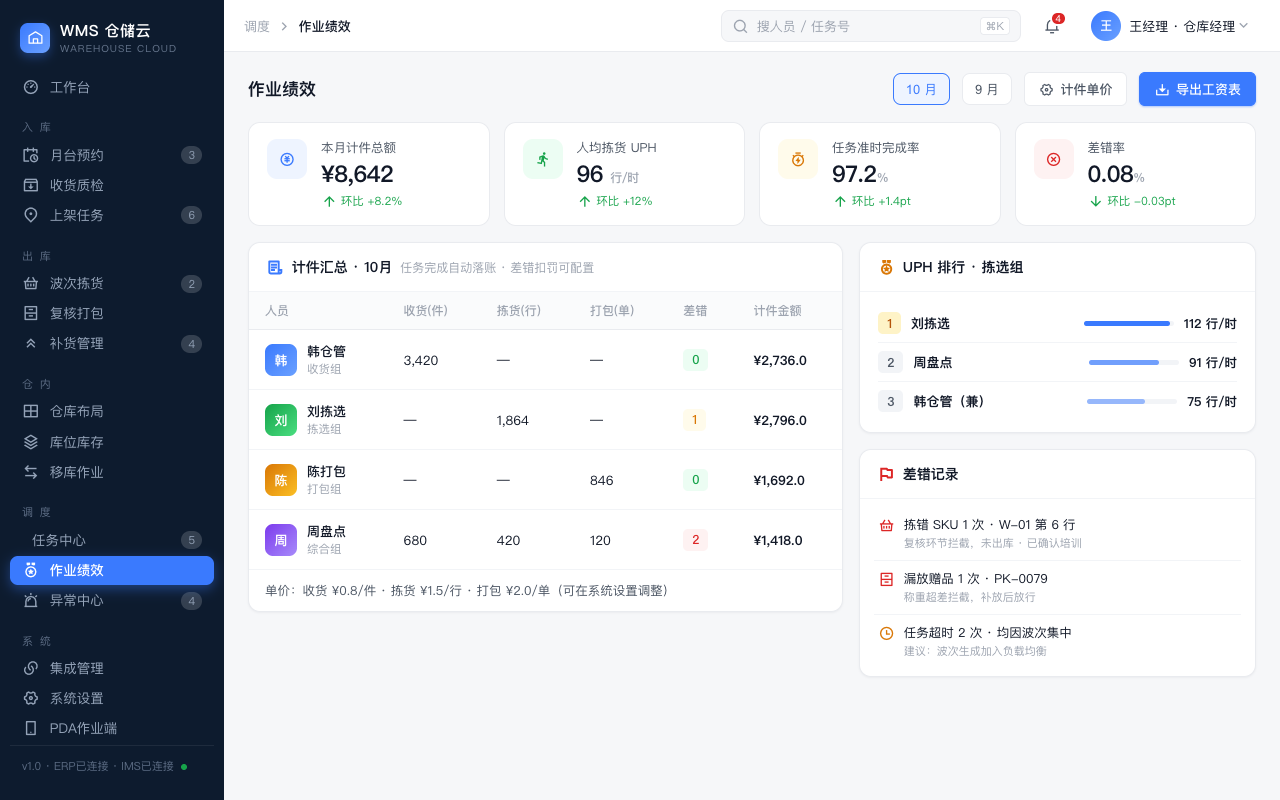Click the 任务中心 count badge 5
The height and width of the screenshot is (800, 1280).
tap(191, 540)
